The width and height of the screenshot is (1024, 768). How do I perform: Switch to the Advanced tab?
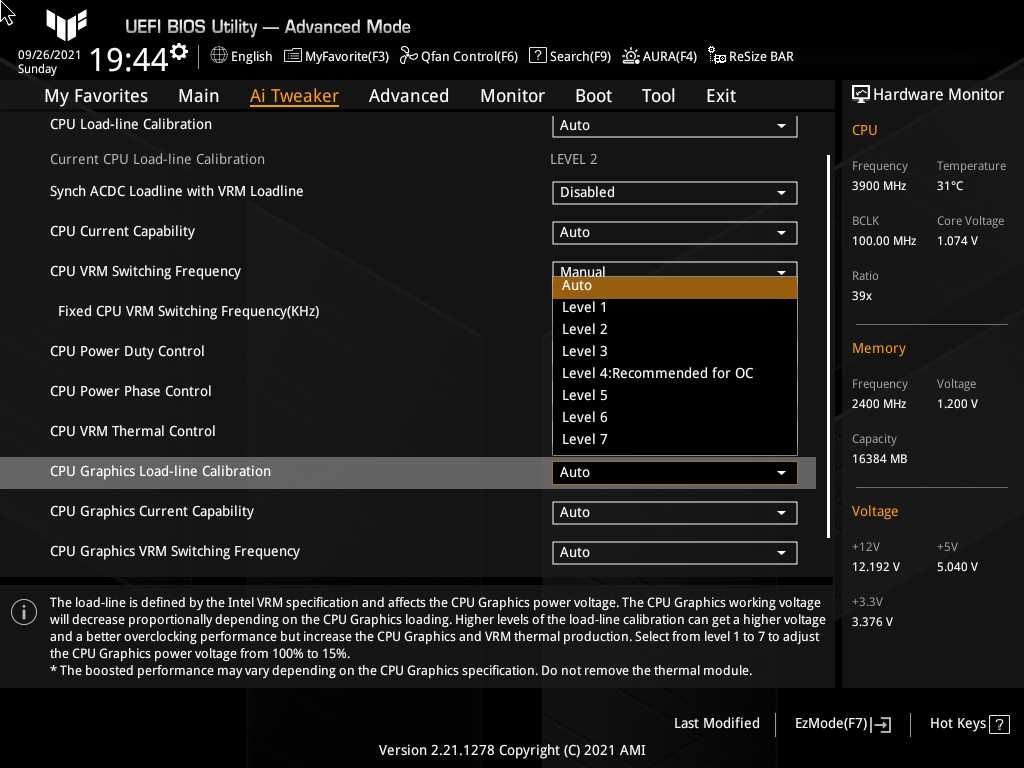[409, 95]
